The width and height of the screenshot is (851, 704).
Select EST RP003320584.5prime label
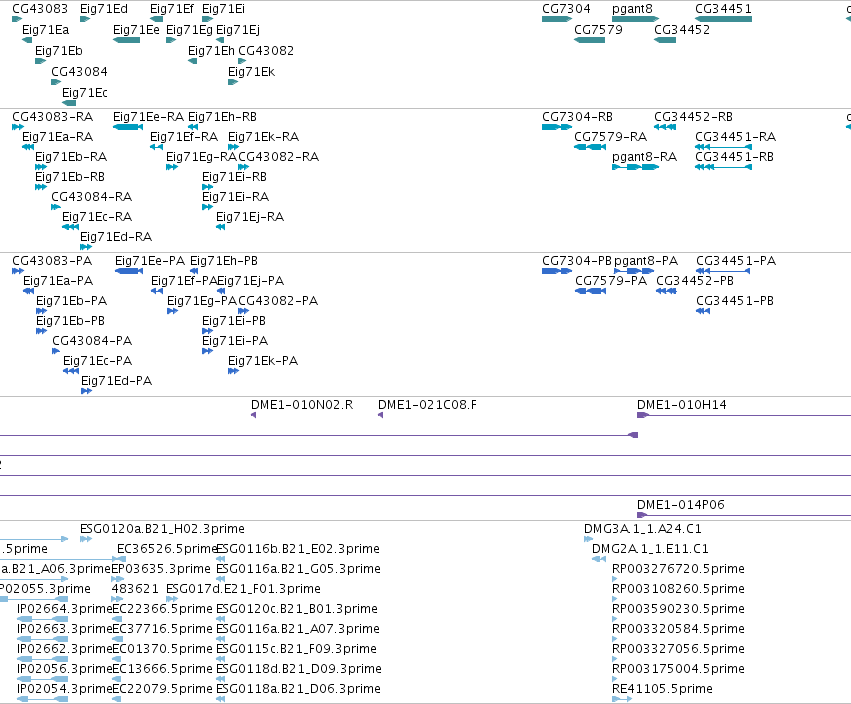[x=678, y=629]
